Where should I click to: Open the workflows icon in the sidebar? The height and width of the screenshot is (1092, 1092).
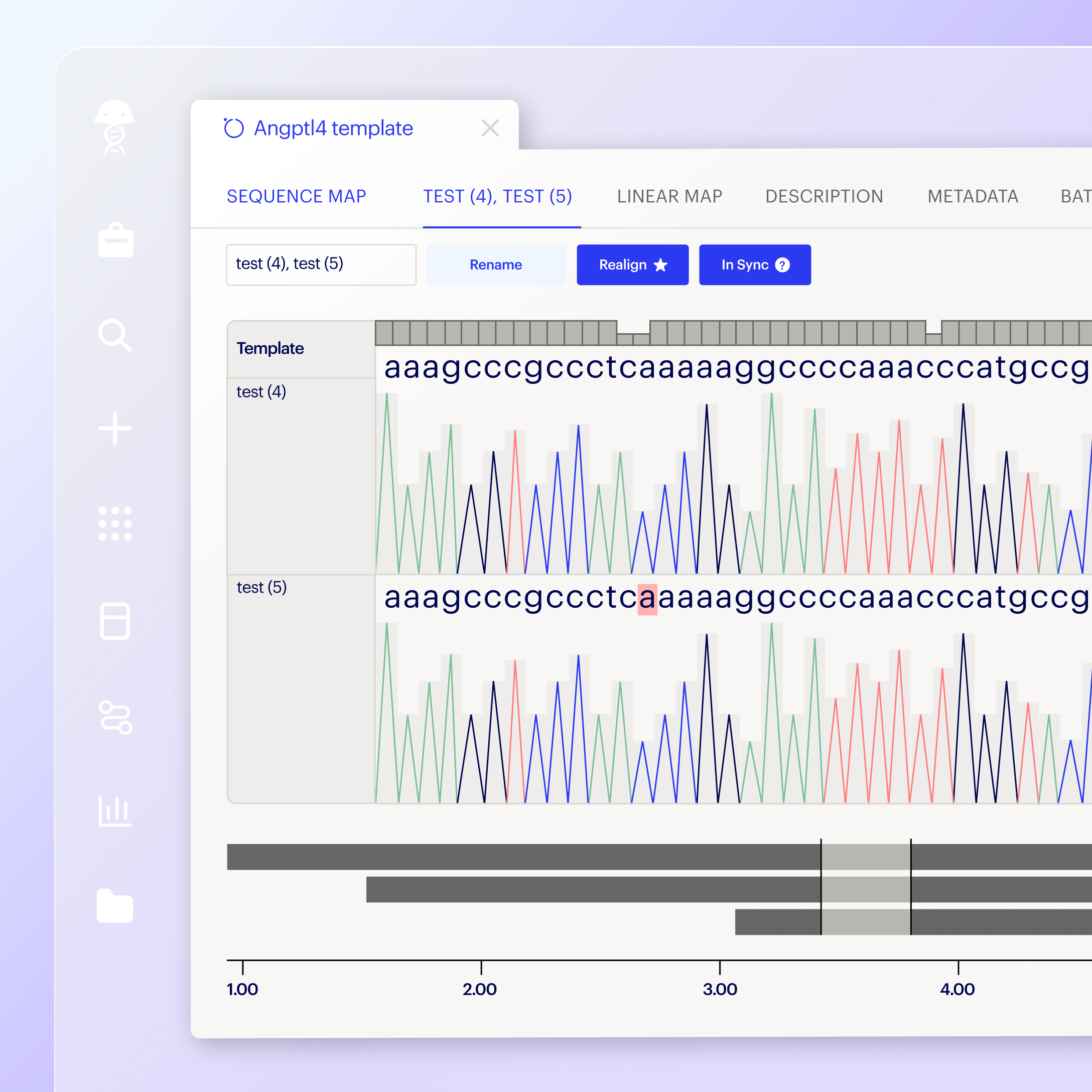coord(116,718)
